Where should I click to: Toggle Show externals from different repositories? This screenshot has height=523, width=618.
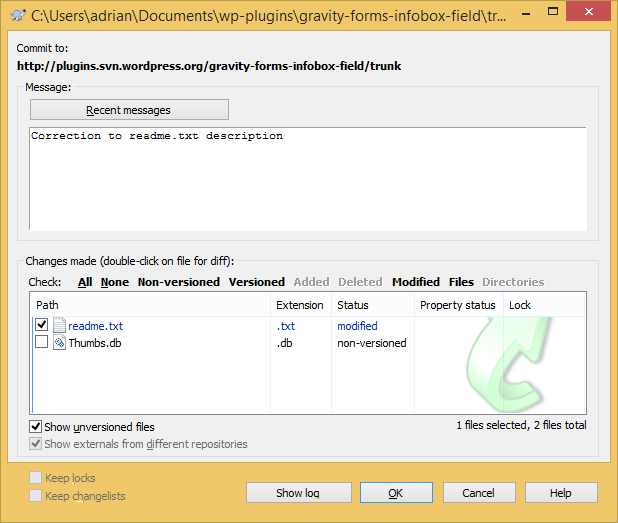pyautogui.click(x=35, y=443)
